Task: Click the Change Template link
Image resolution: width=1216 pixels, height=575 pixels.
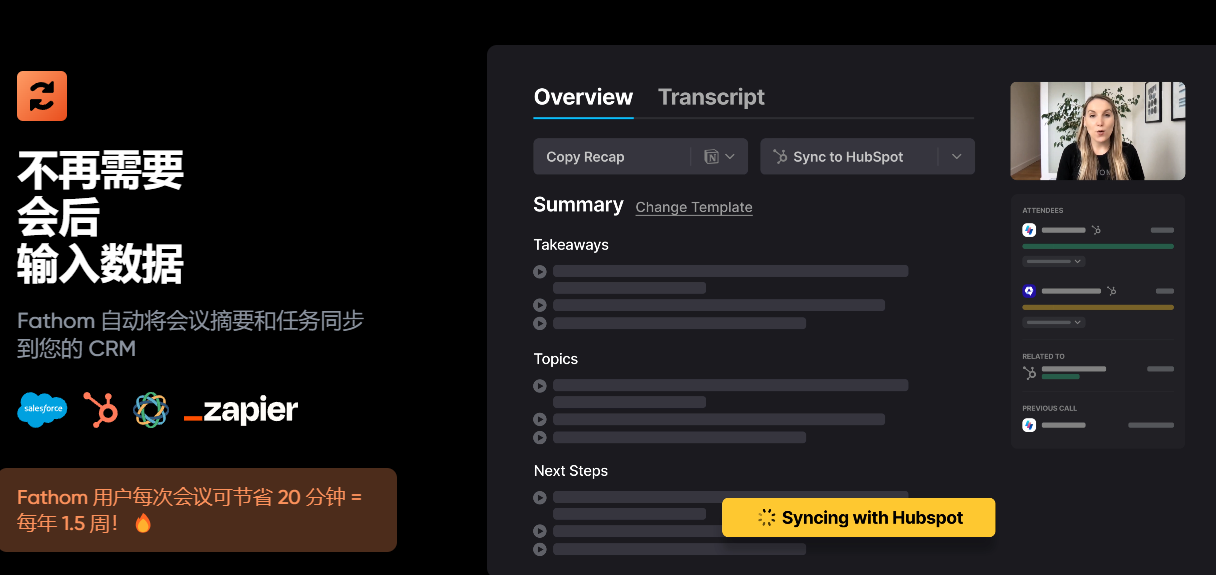Action: (694, 207)
